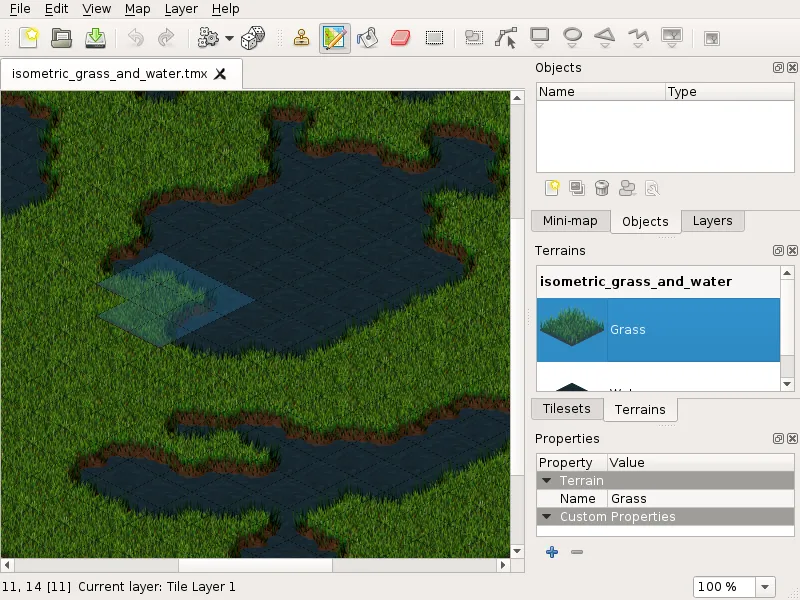Switch to the Tilesets tab
This screenshot has width=800, height=600.
[x=566, y=408]
